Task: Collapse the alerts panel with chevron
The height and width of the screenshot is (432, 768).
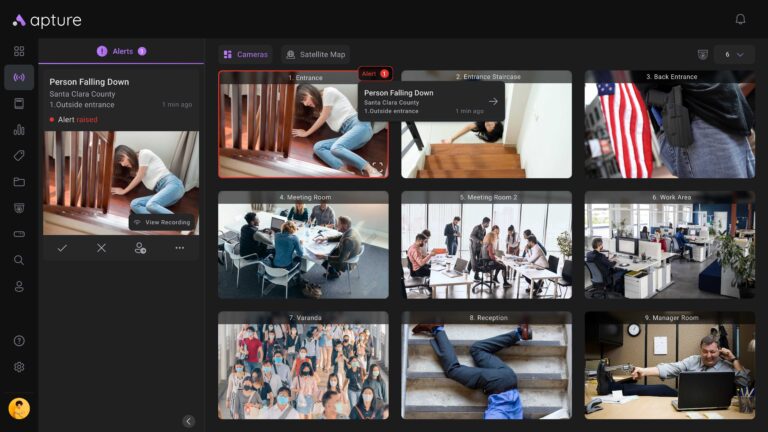Action: coord(188,421)
